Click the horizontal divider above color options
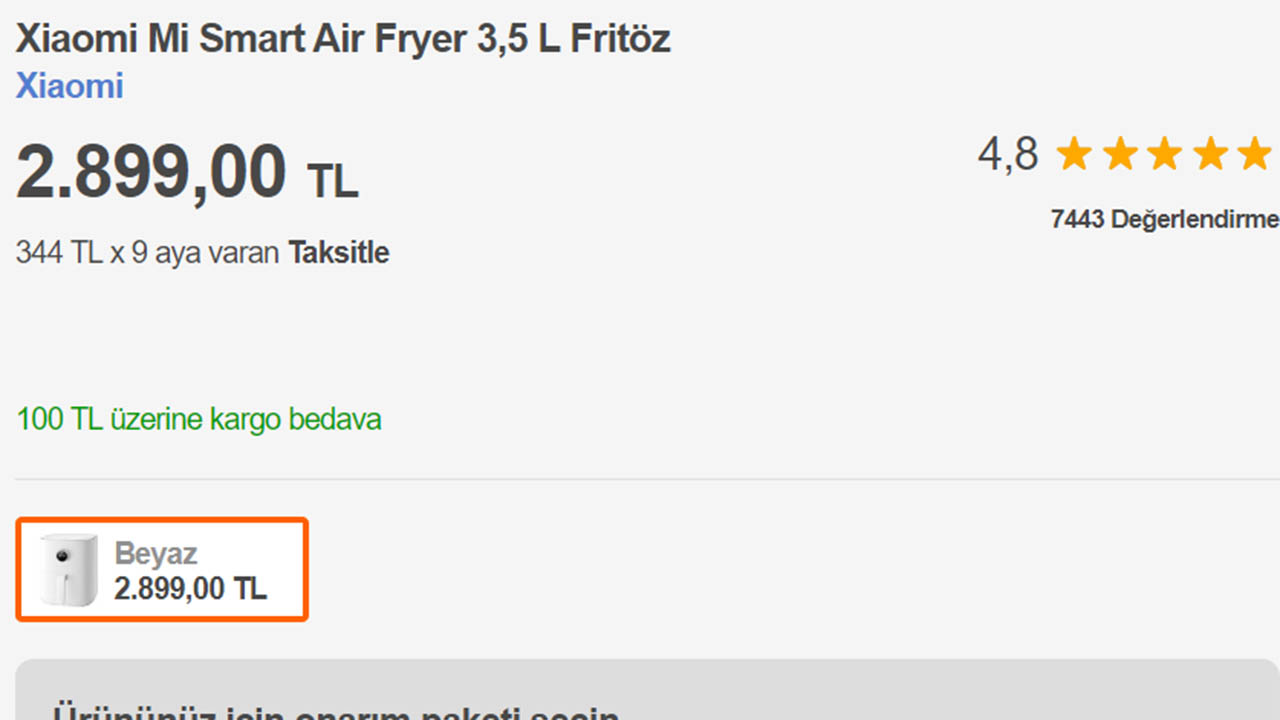 [640, 479]
